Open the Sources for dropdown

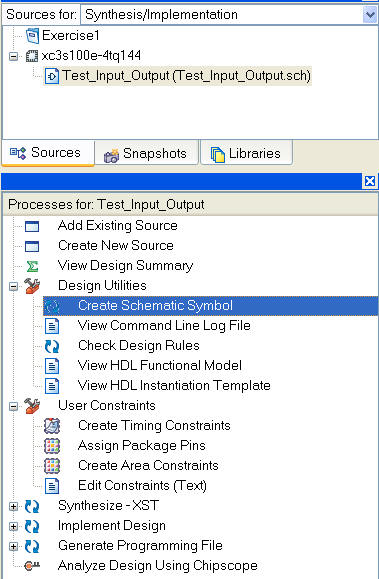tap(370, 15)
